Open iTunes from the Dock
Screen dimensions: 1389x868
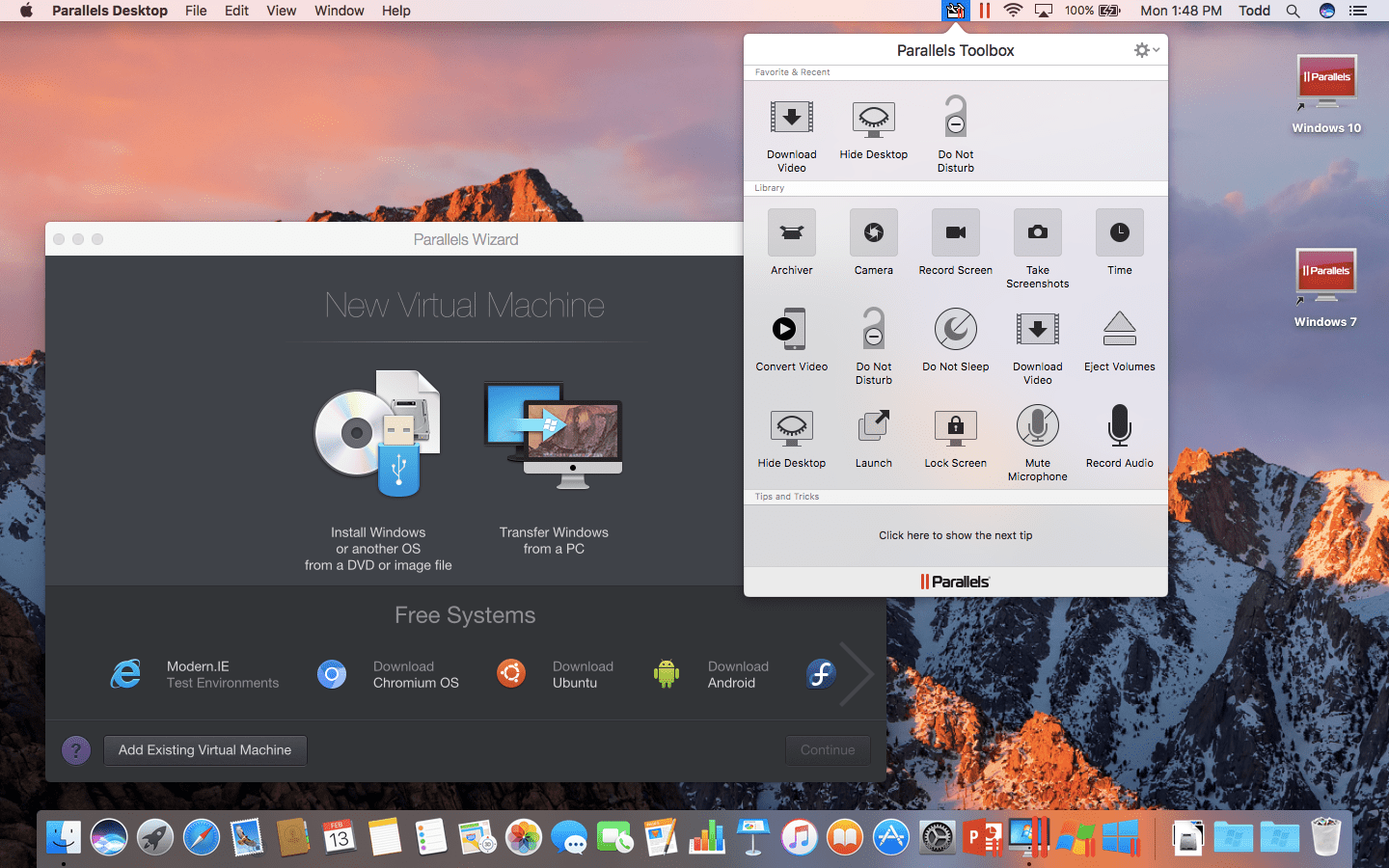[799, 837]
